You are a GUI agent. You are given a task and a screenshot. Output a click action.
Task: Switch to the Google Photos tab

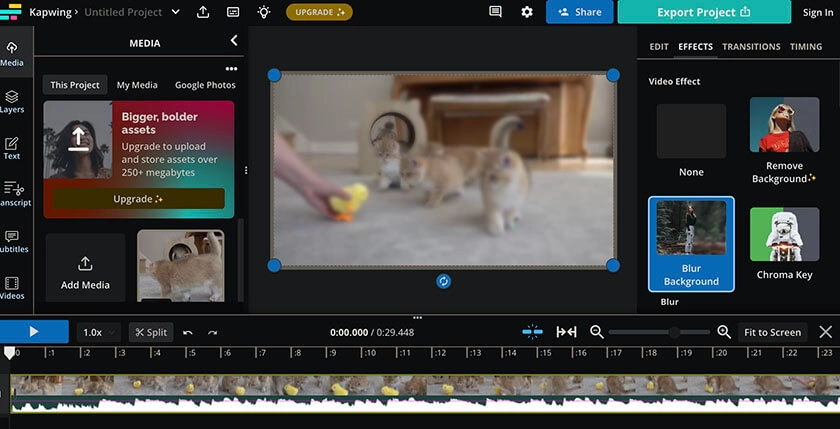pyautogui.click(x=205, y=85)
